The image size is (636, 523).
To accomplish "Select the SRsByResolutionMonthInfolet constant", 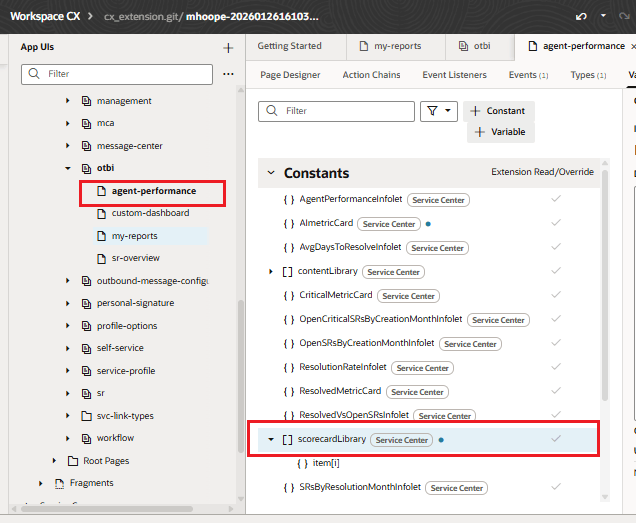I will 360,487.
